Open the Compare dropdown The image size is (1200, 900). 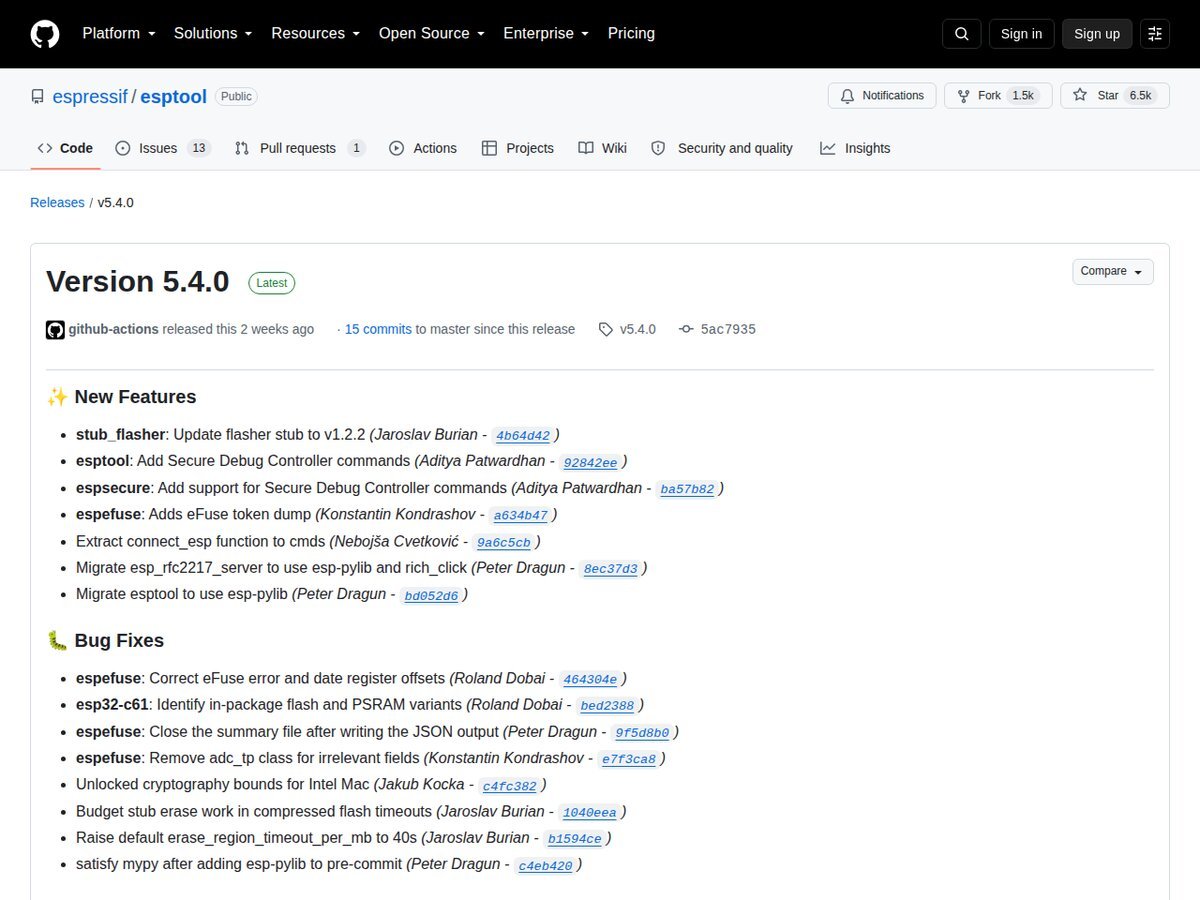click(1113, 271)
